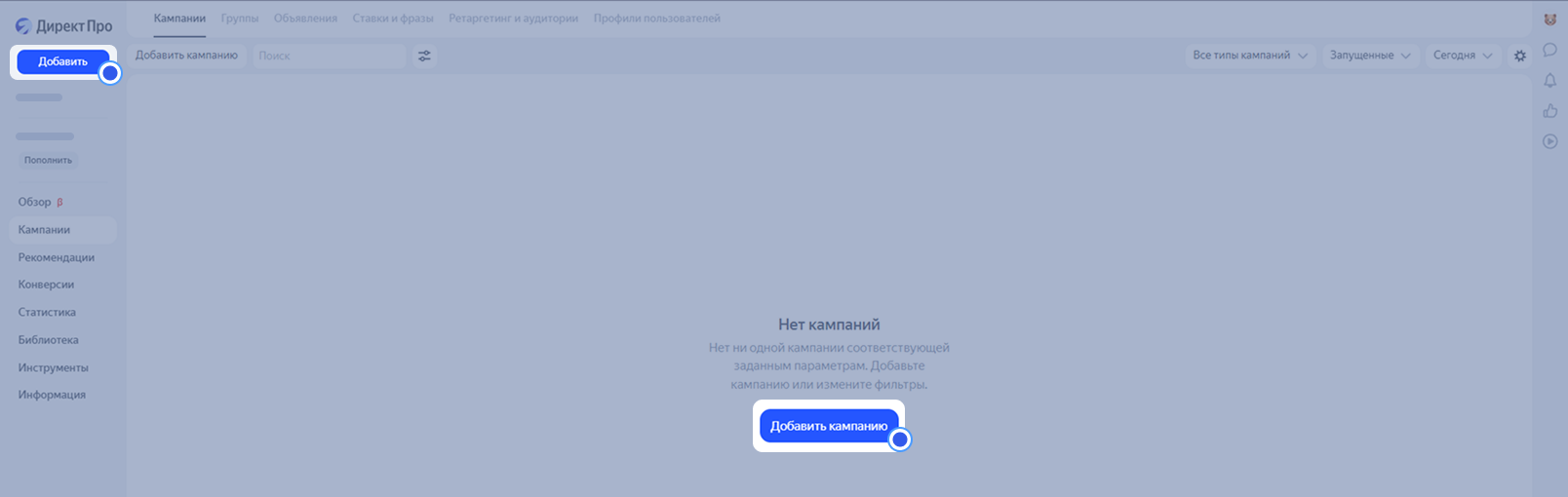1568x497 pixels.
Task: Click Пополнить balance button
Action: (x=48, y=160)
